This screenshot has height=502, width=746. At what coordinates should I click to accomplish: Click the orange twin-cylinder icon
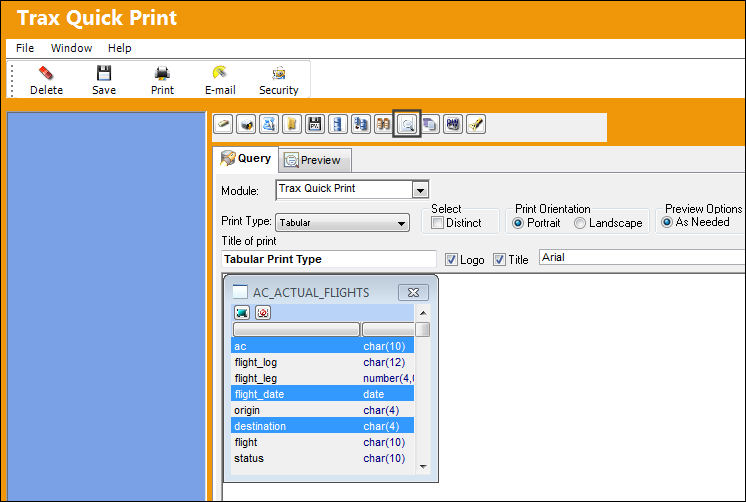click(x=383, y=125)
